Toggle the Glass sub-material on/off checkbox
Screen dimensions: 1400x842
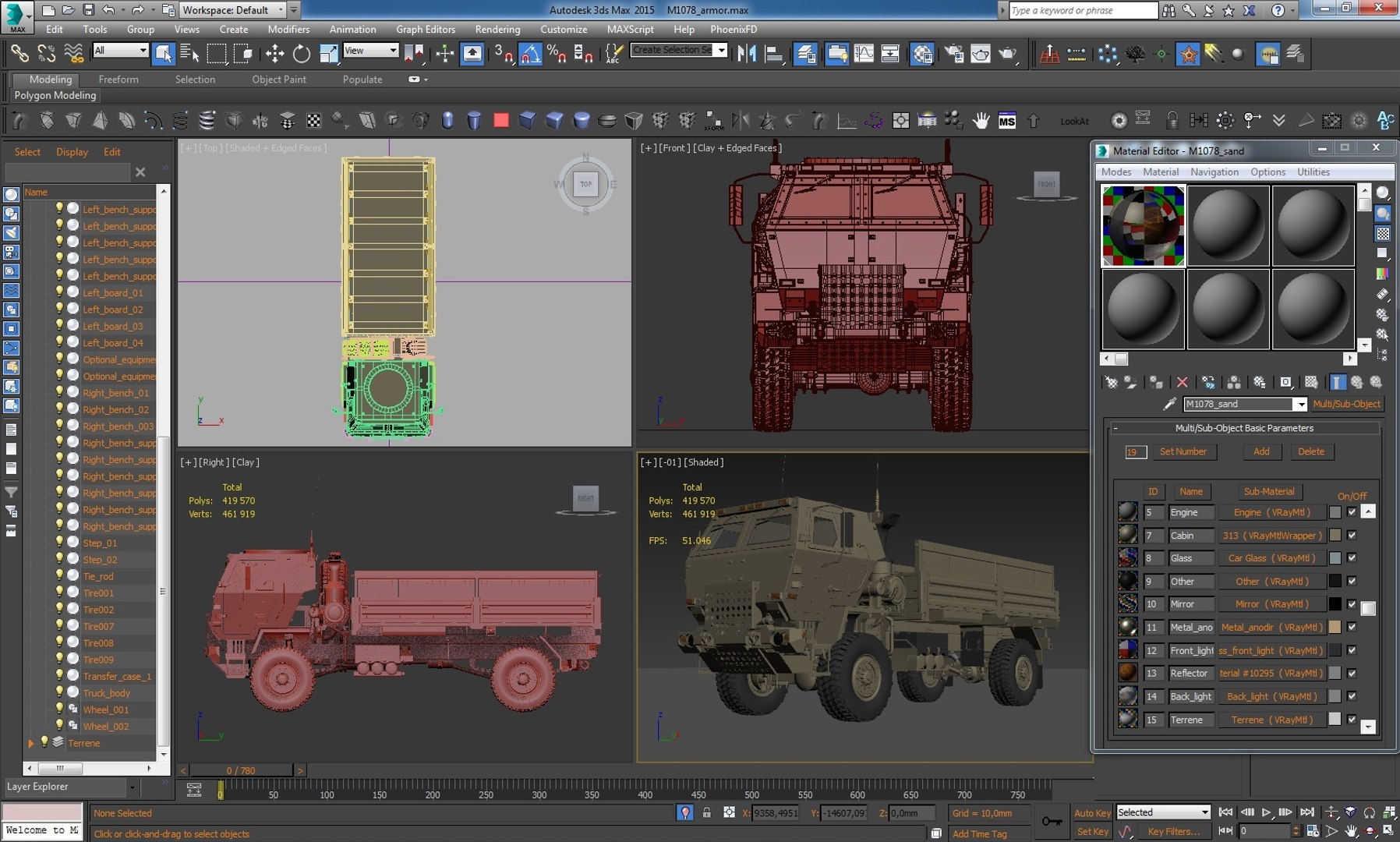[1352, 558]
